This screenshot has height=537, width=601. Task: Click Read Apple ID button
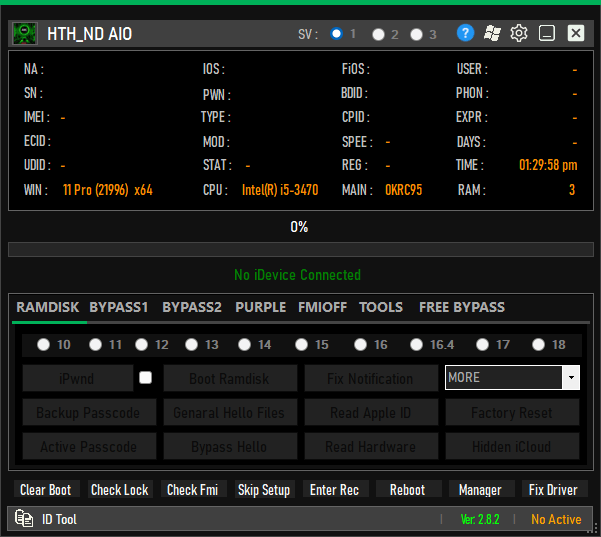coord(371,412)
